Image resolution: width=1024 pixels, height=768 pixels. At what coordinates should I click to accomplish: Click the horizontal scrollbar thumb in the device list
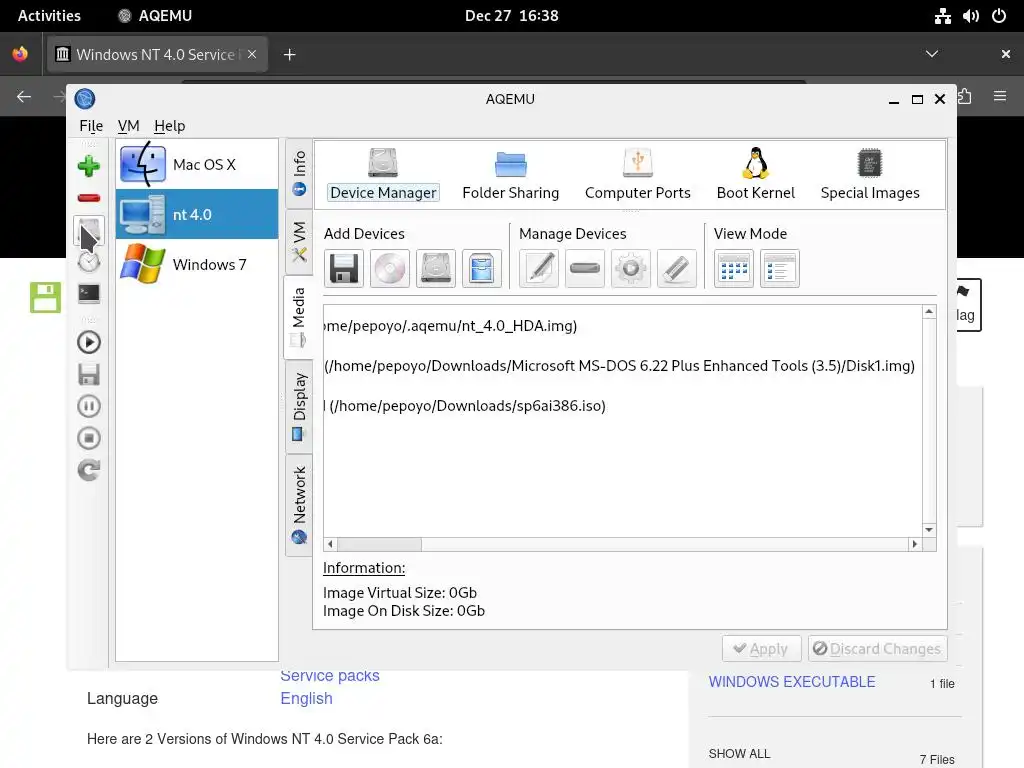click(379, 544)
